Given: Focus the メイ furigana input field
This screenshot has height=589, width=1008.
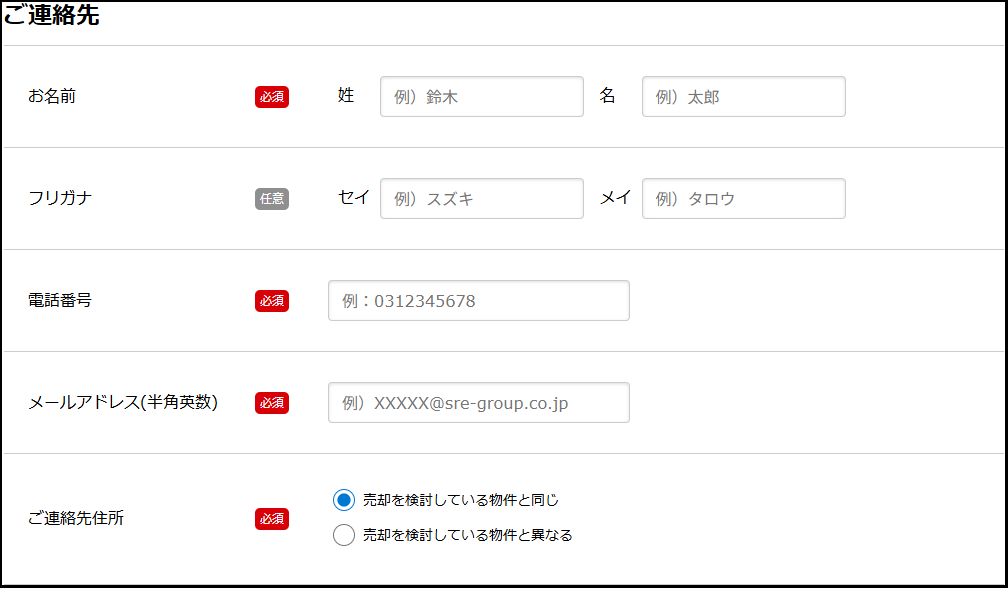Looking at the screenshot, I should click(x=743, y=199).
